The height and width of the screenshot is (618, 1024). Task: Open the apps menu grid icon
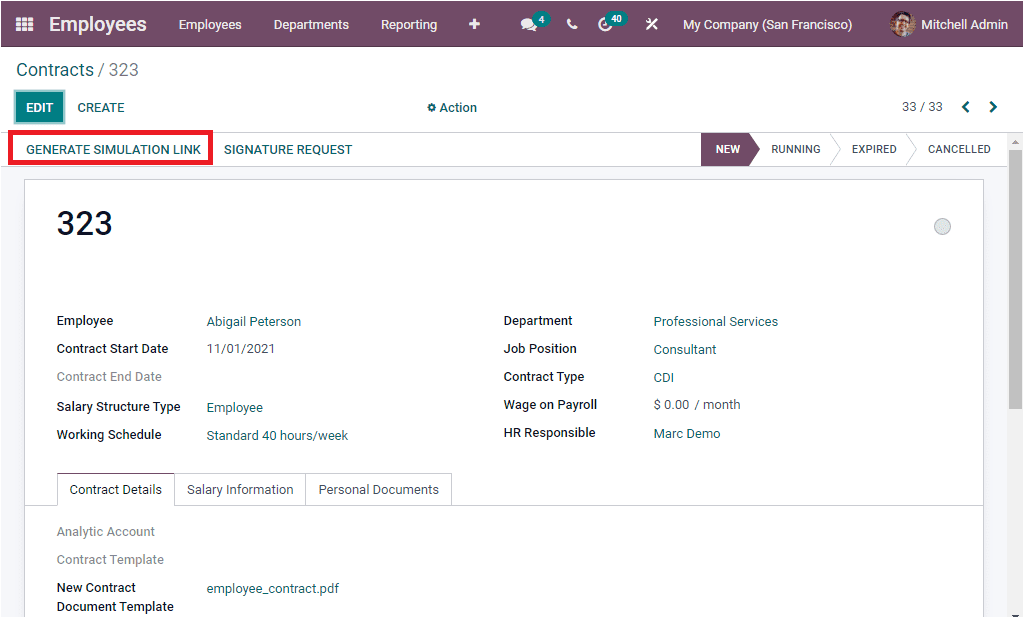tap(22, 24)
